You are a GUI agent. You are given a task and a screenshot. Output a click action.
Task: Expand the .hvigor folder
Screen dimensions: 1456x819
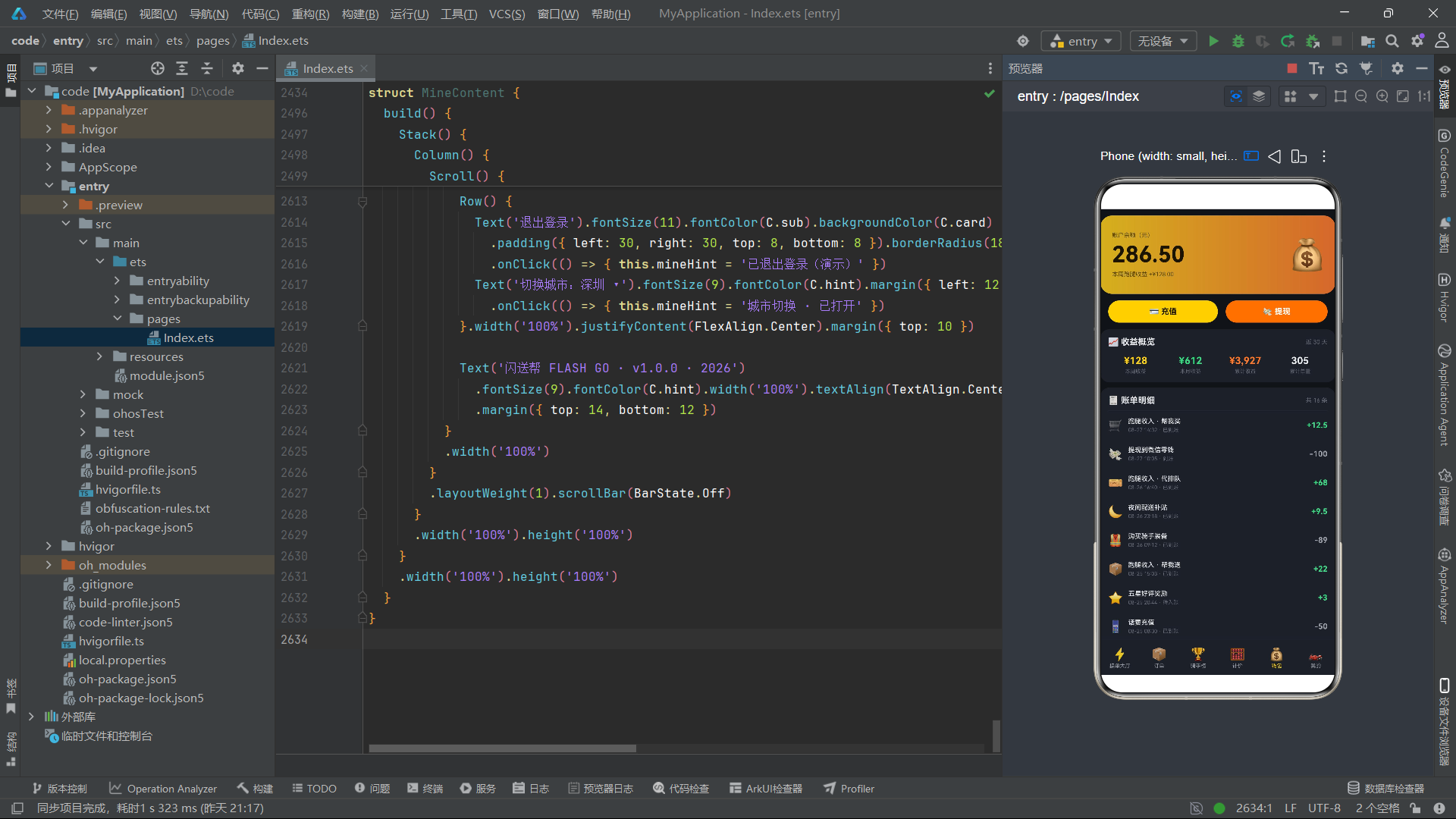pos(49,129)
